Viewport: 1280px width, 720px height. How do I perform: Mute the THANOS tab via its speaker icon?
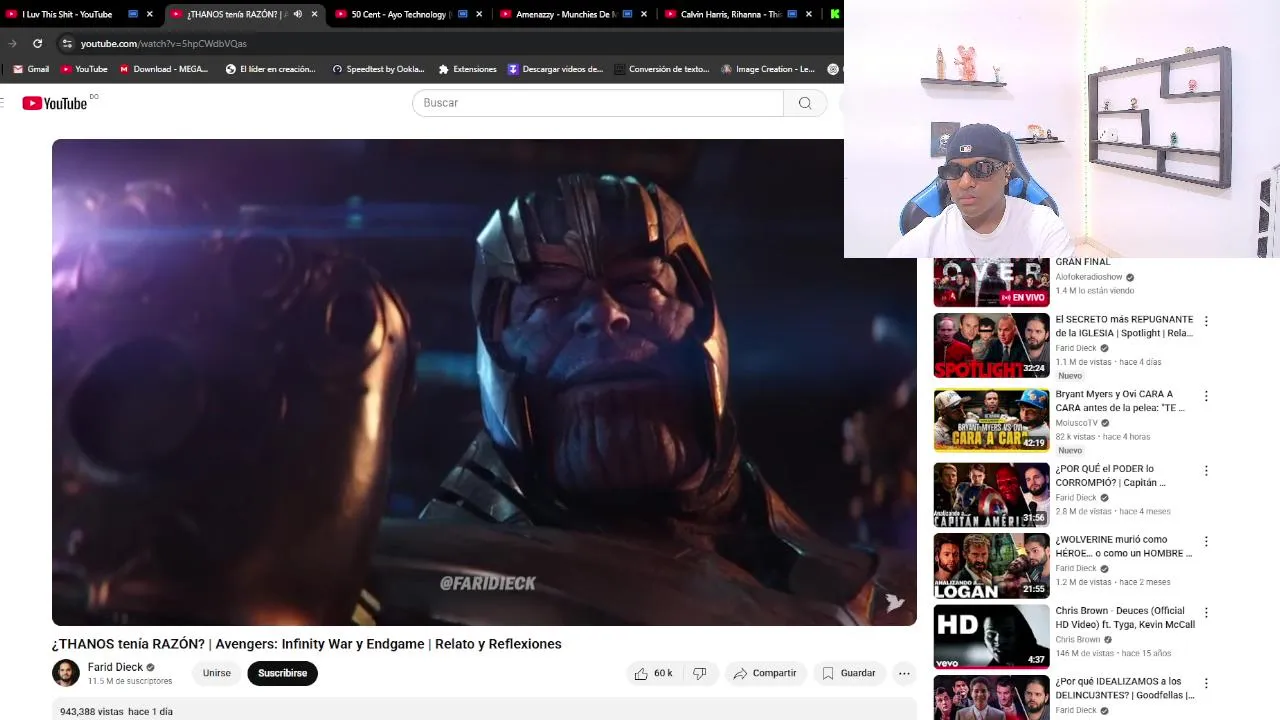point(298,14)
